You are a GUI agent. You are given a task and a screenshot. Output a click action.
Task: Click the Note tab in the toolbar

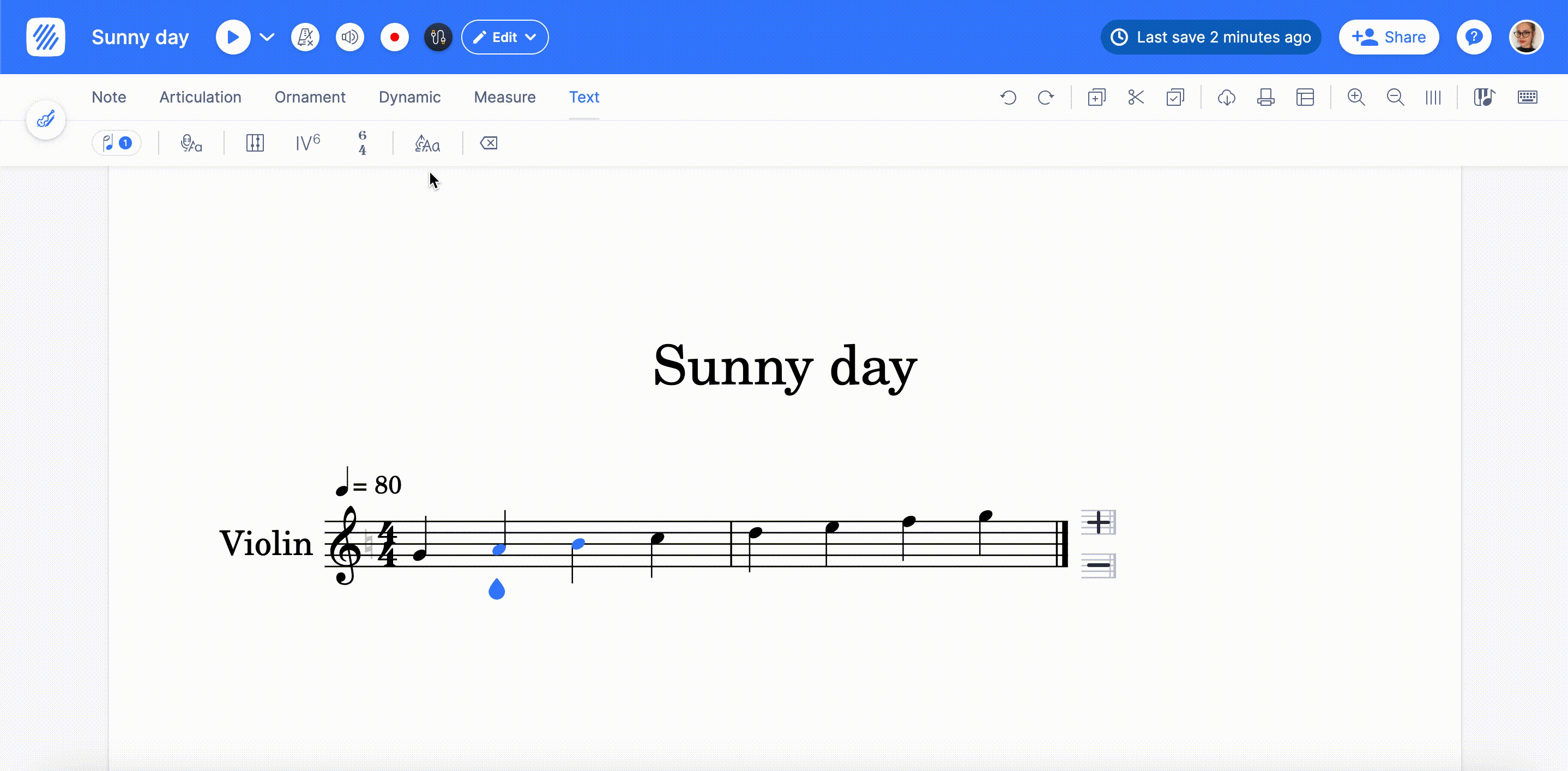[109, 97]
